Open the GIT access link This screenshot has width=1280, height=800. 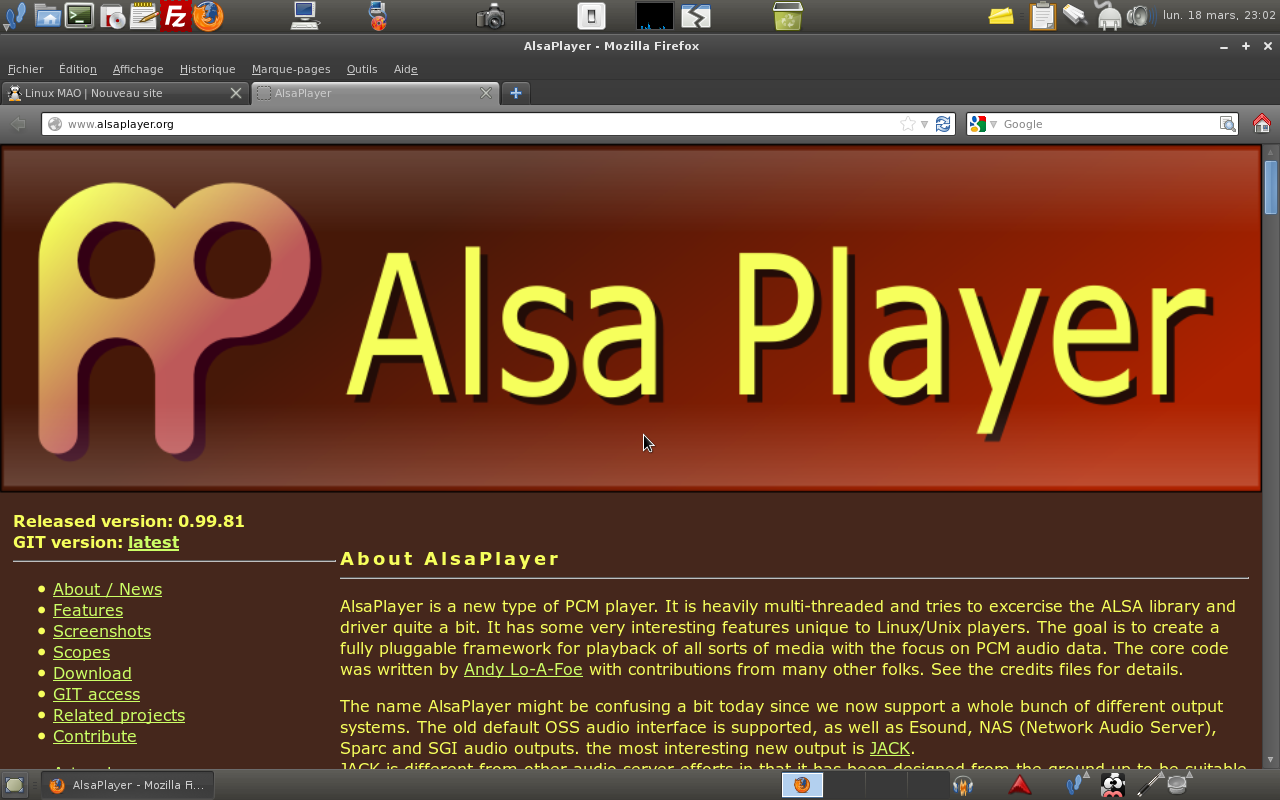click(96, 694)
